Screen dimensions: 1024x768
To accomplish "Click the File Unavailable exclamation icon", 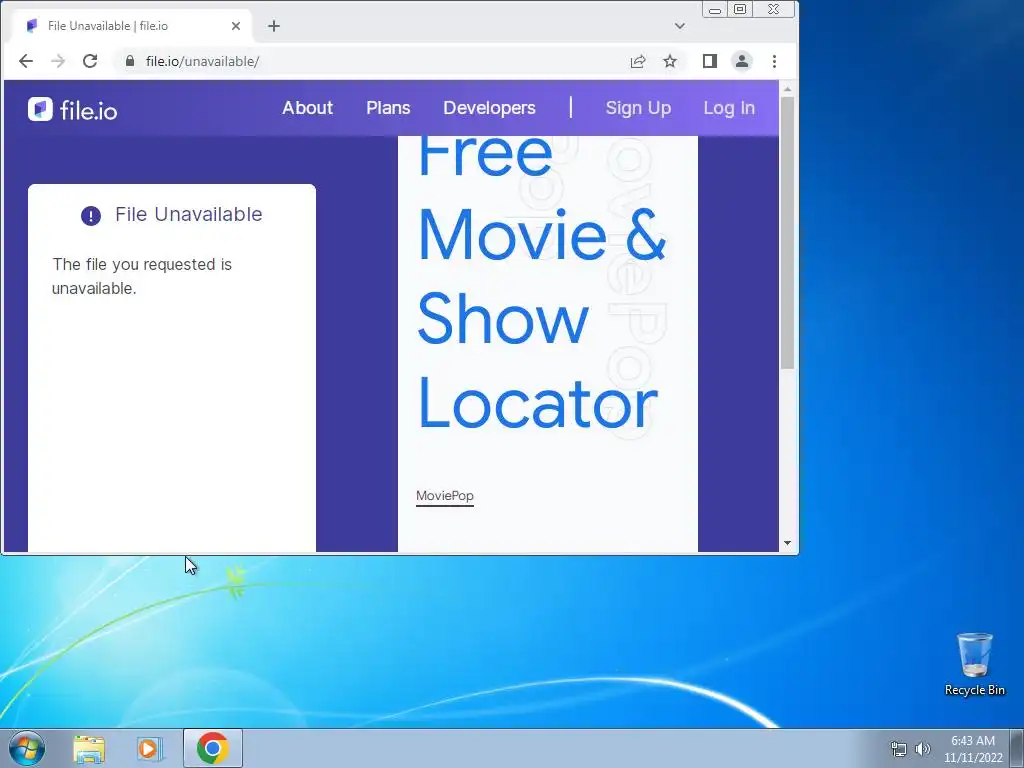I will pyautogui.click(x=91, y=216).
